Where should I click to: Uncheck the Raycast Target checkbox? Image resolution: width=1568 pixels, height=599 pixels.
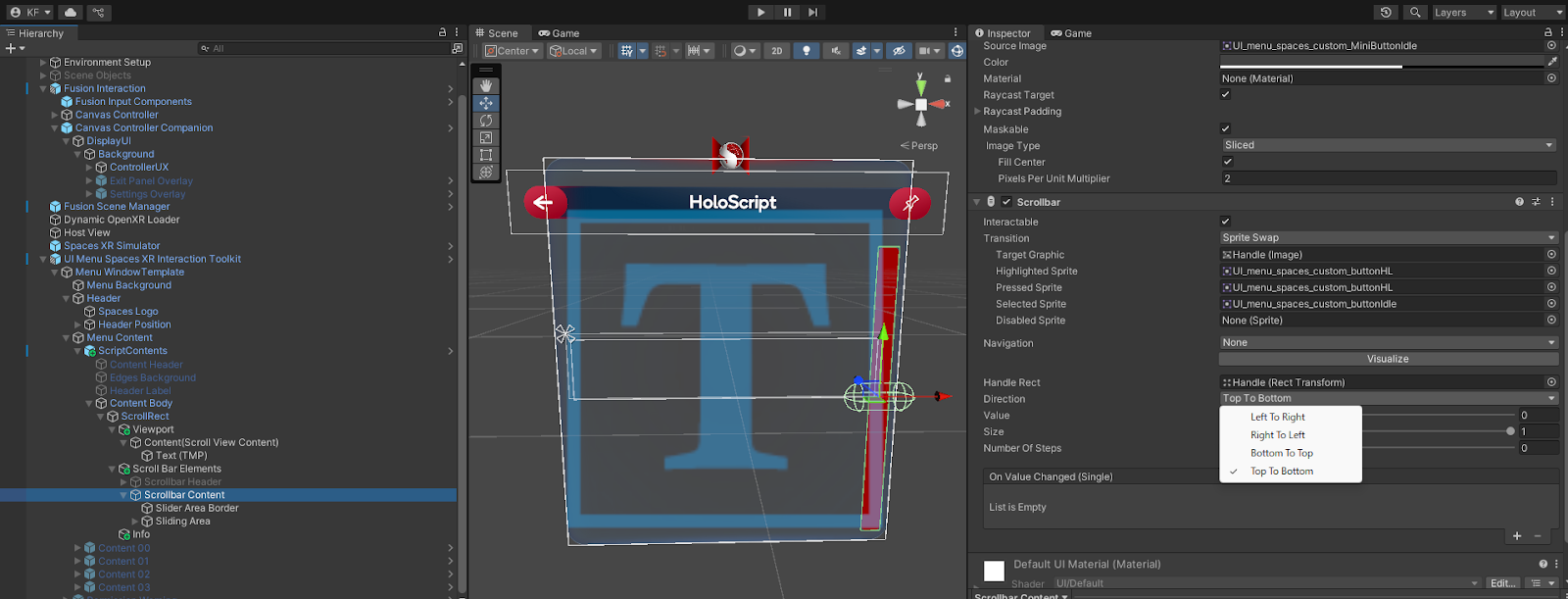(x=1225, y=95)
